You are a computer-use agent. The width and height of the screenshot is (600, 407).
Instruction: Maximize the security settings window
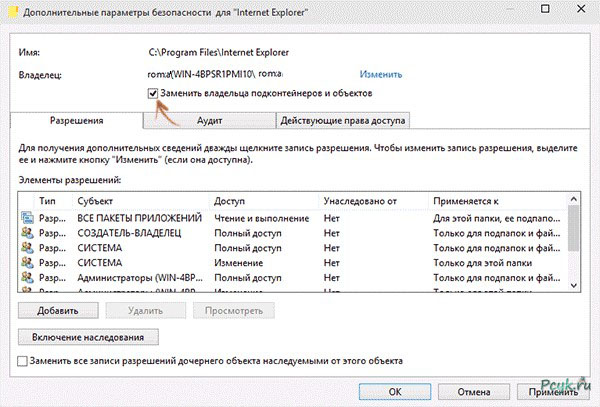point(545,9)
